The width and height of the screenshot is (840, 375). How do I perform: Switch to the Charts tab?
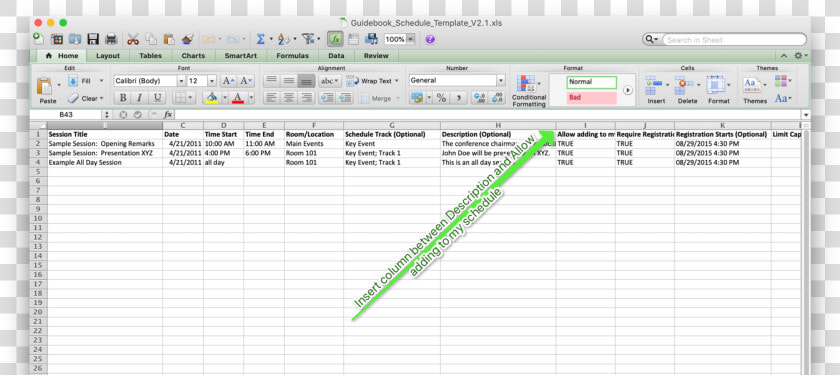(193, 56)
